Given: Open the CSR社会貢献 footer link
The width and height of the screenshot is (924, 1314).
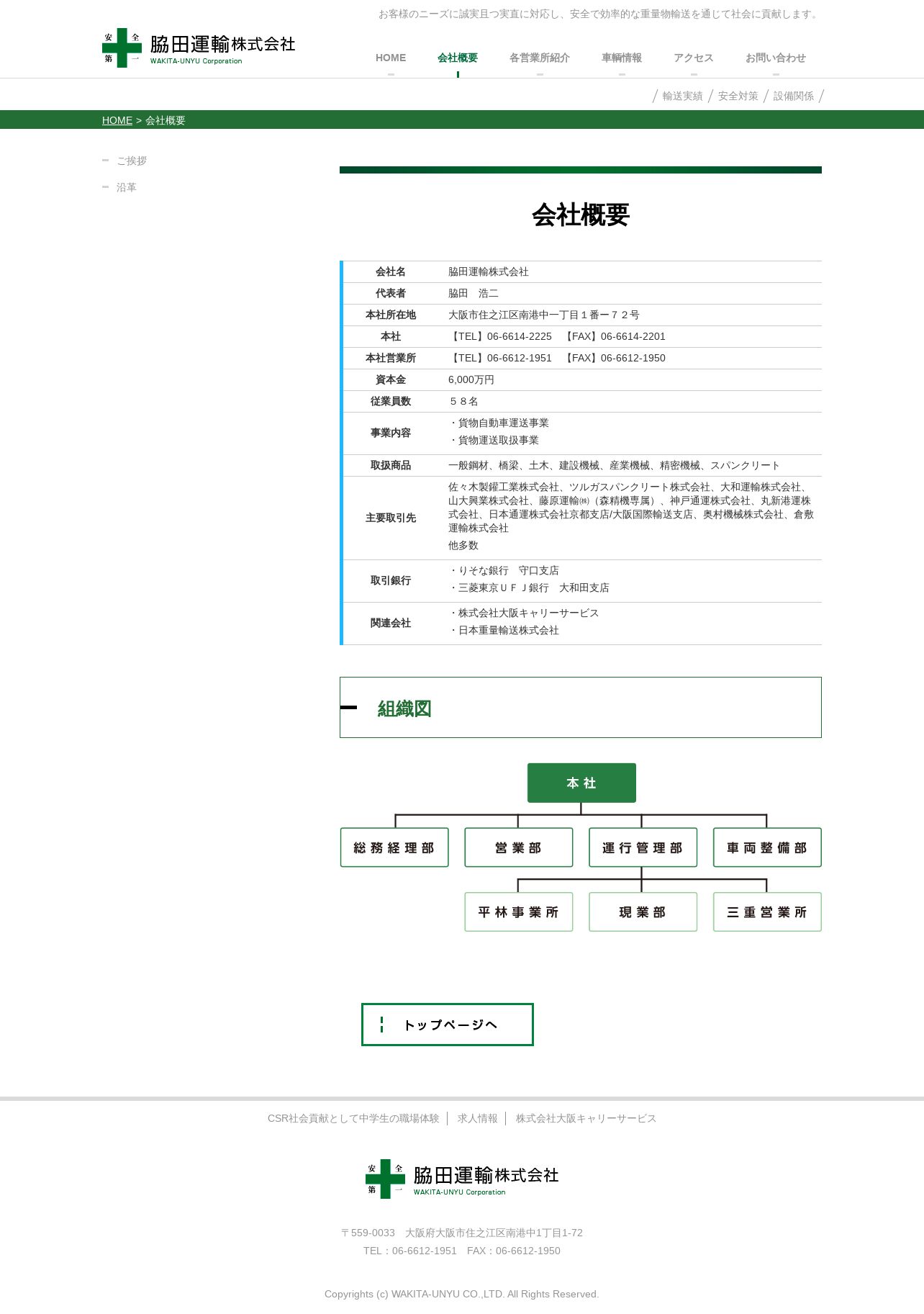Looking at the screenshot, I should pos(353,1118).
